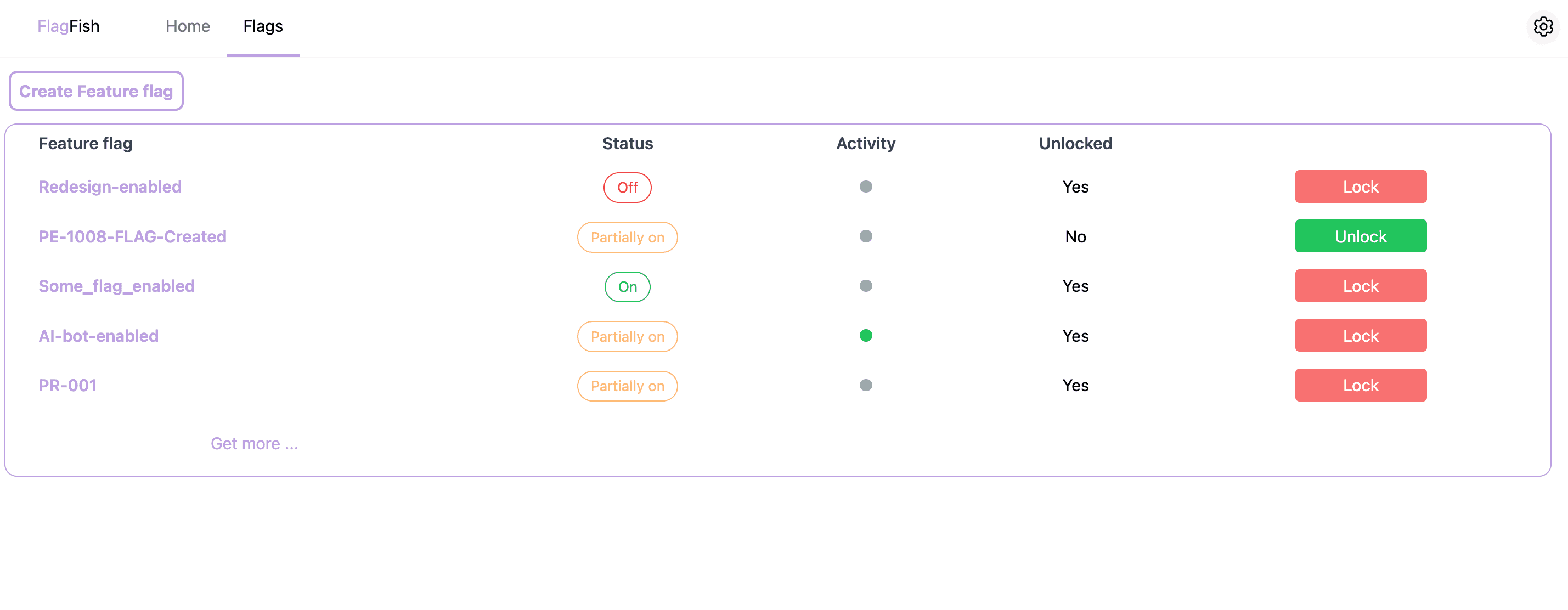Screen dimensions: 1568x610
Task: Click the gray activity dot for Redesign-enabled
Action: (x=866, y=187)
